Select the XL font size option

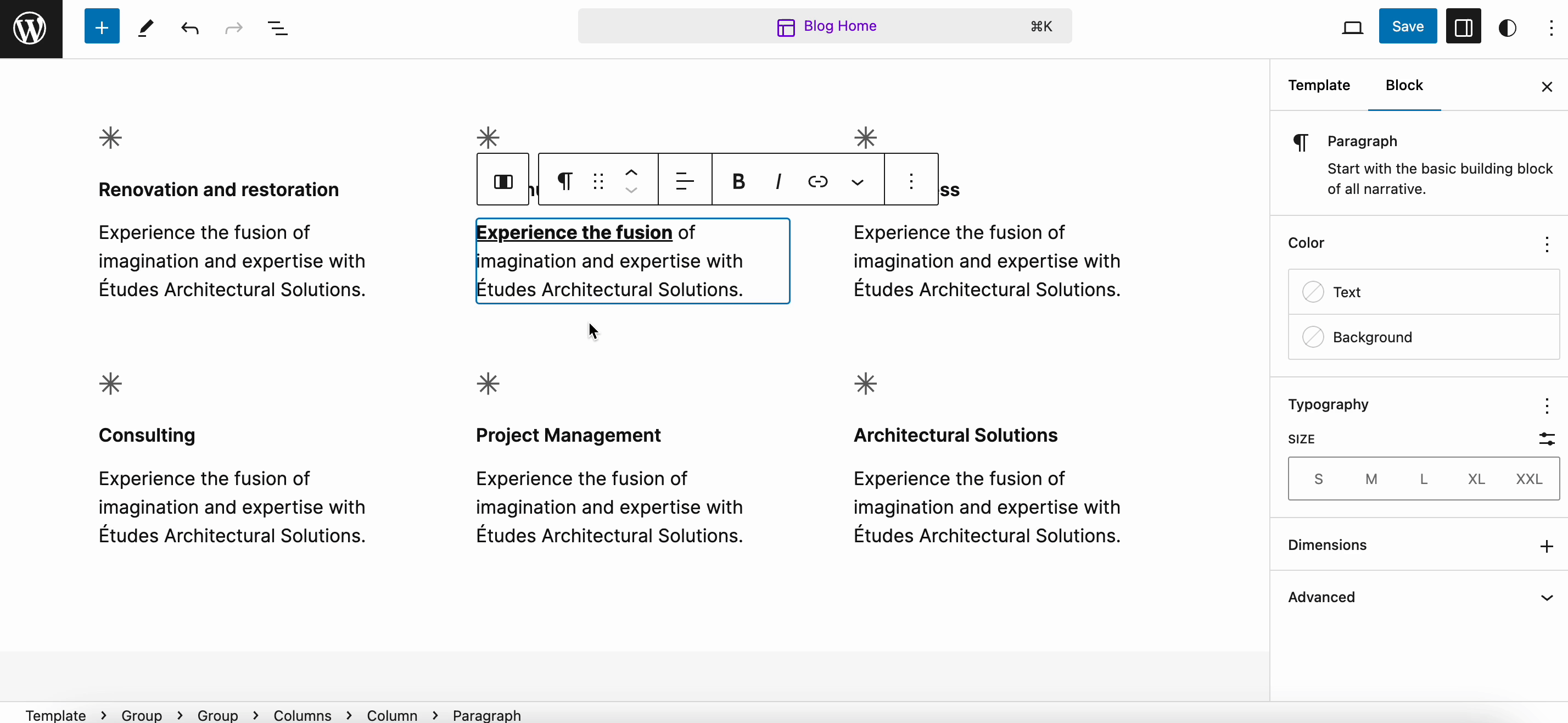coord(1476,479)
